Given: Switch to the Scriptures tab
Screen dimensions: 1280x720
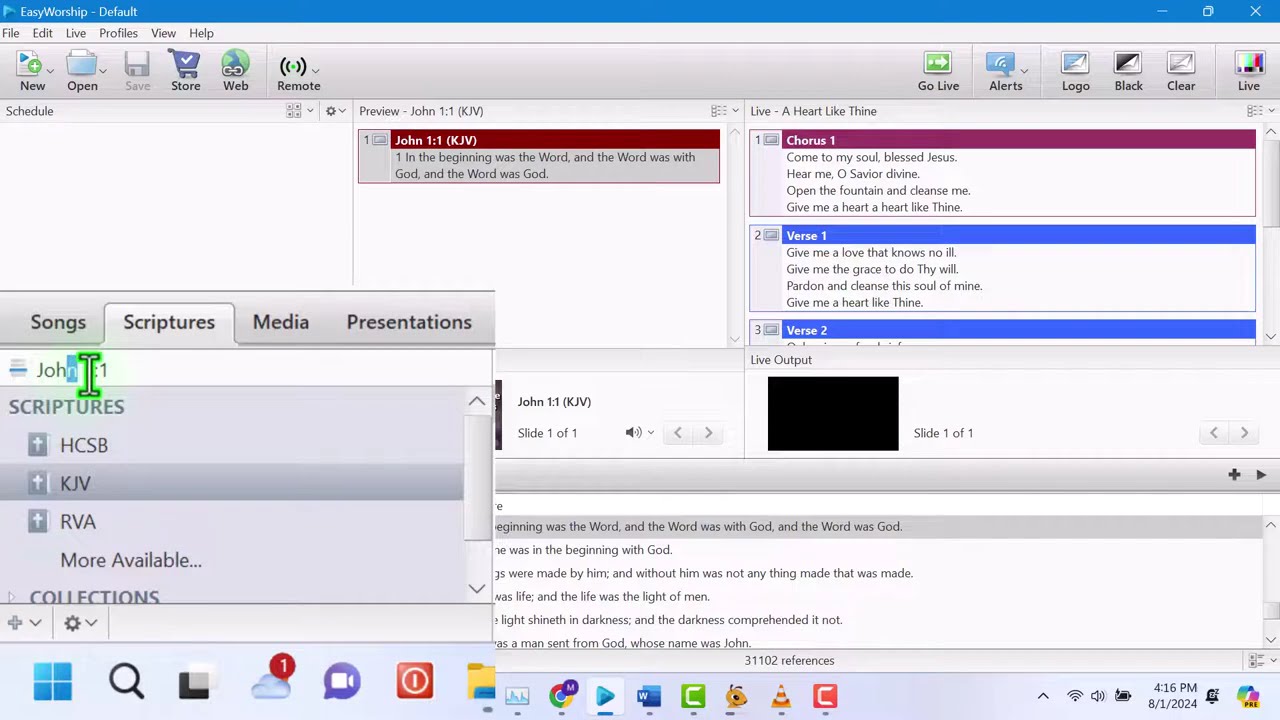Looking at the screenshot, I should (x=169, y=322).
